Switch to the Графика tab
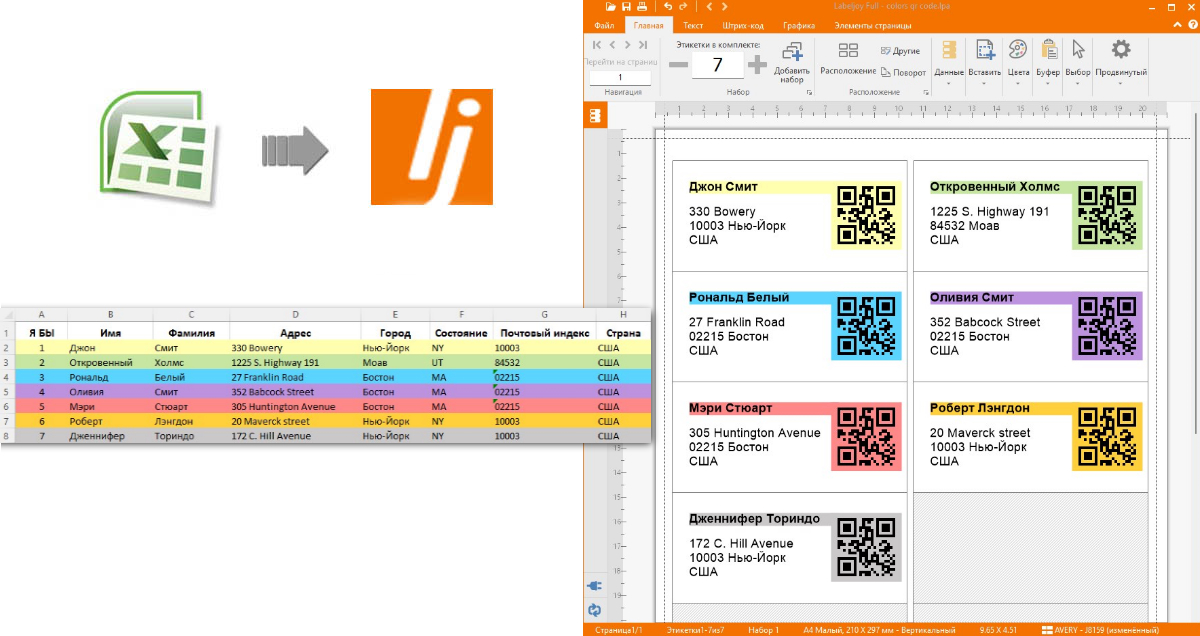The height and width of the screenshot is (636, 1200). pos(799,25)
